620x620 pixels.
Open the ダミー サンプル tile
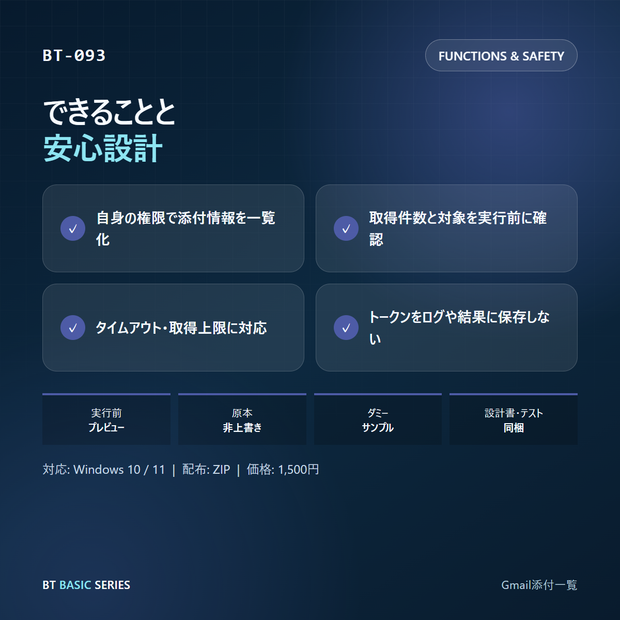click(378, 419)
